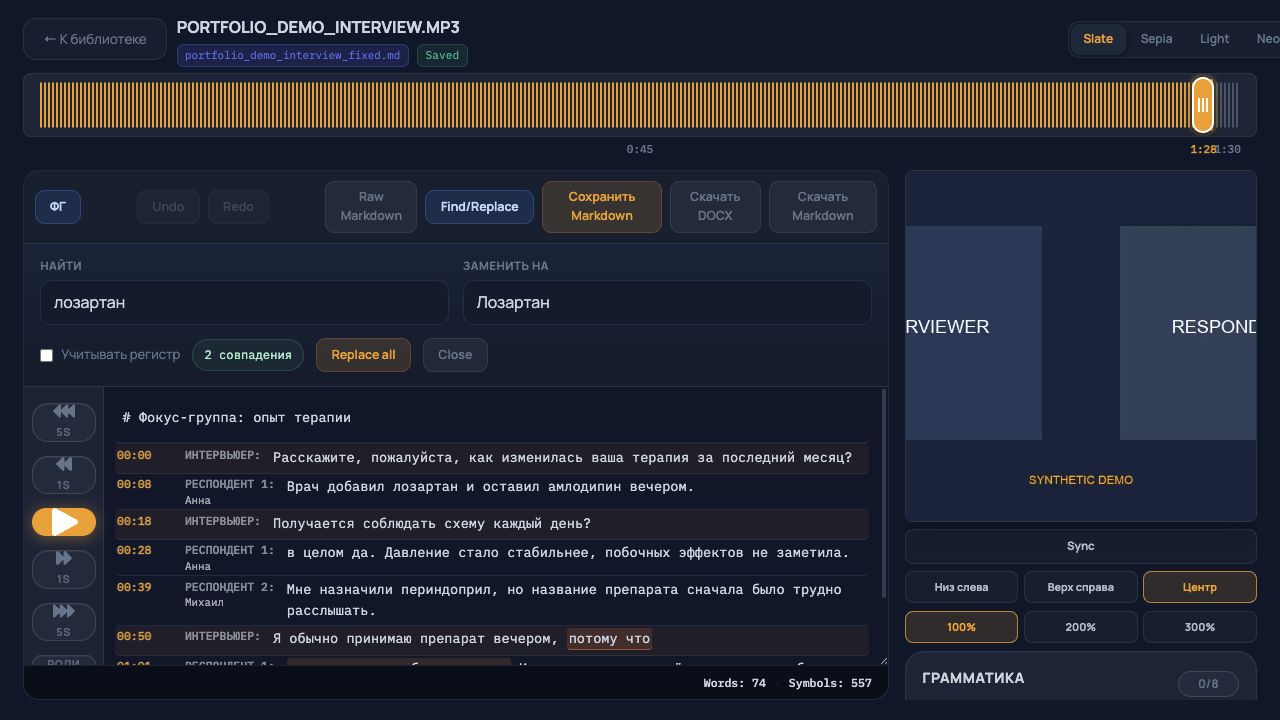Rewind 5 seconds with the triple-arrow button
The image size is (1280, 720).
(x=64, y=422)
